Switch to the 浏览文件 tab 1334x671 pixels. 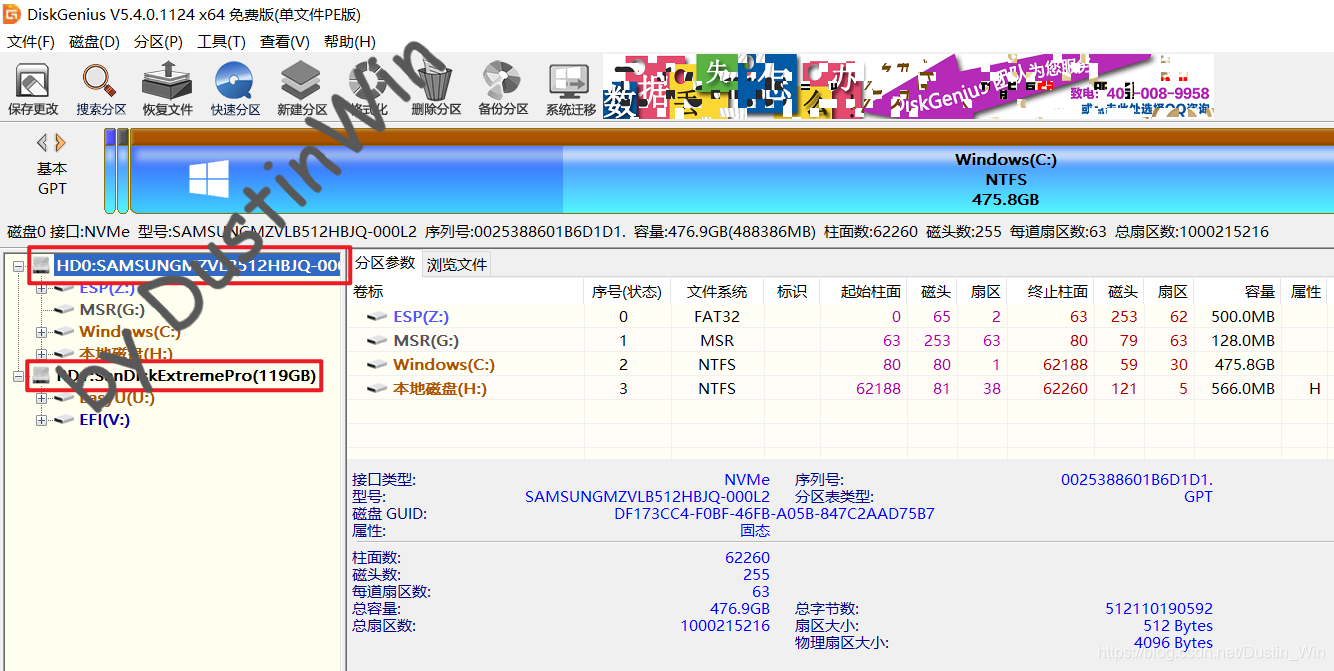click(x=457, y=265)
